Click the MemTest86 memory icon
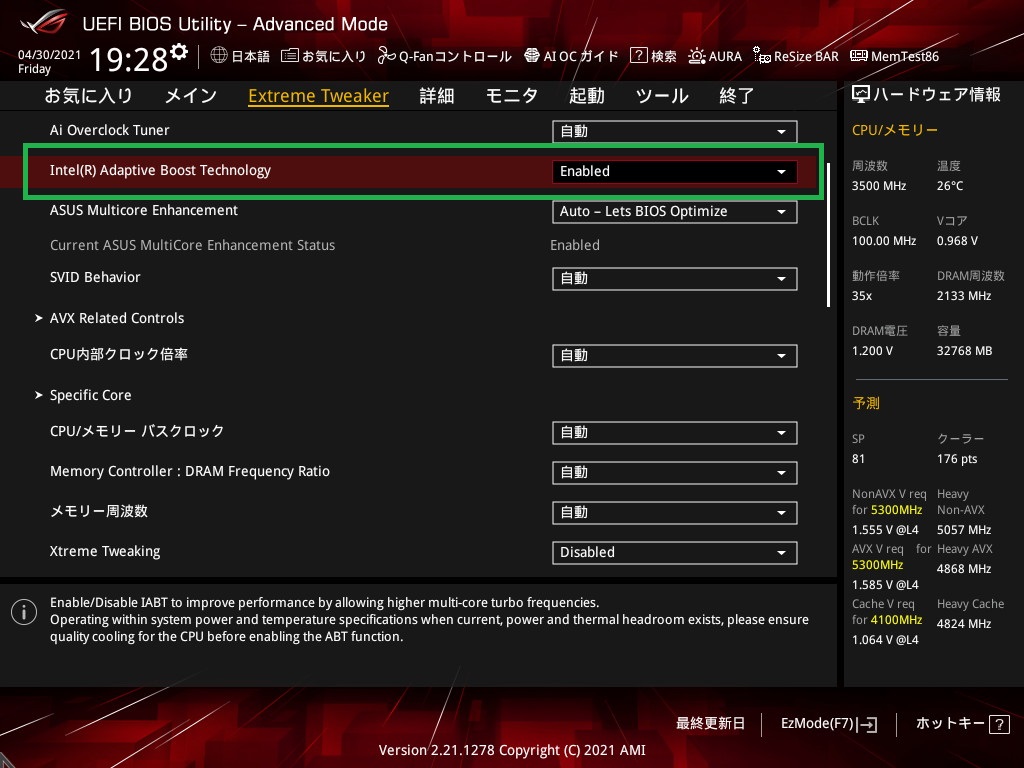 (x=859, y=56)
